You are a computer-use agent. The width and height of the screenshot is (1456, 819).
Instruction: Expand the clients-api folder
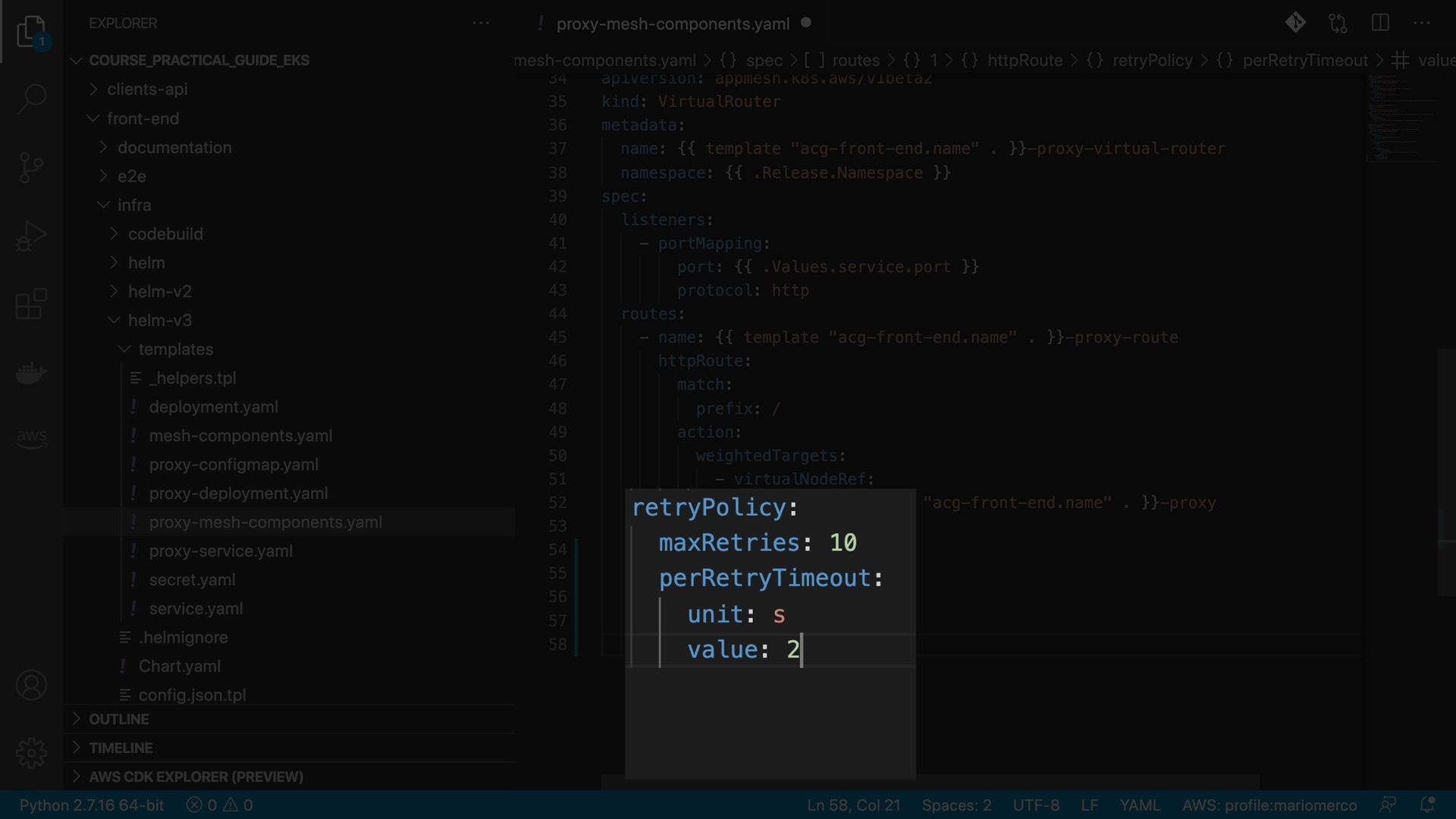pyautogui.click(x=147, y=89)
